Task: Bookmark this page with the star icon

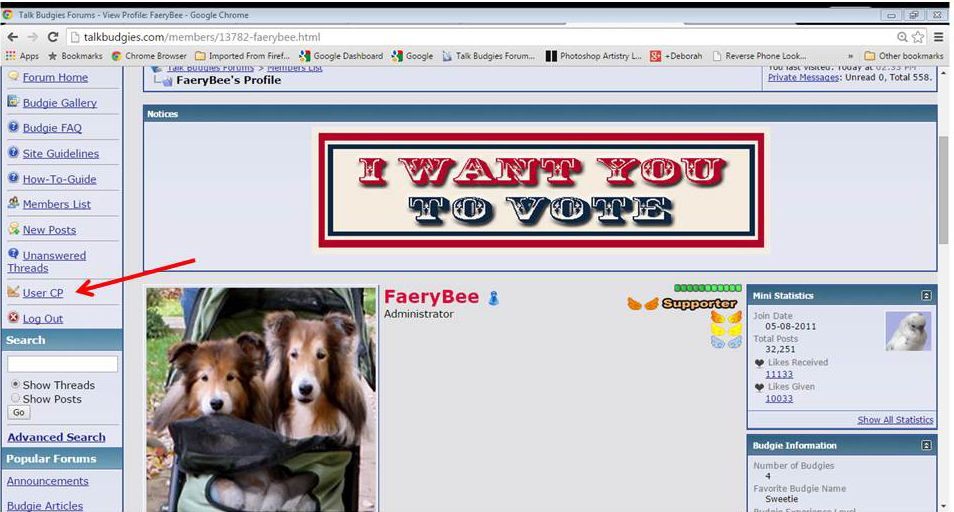Action: [917, 37]
